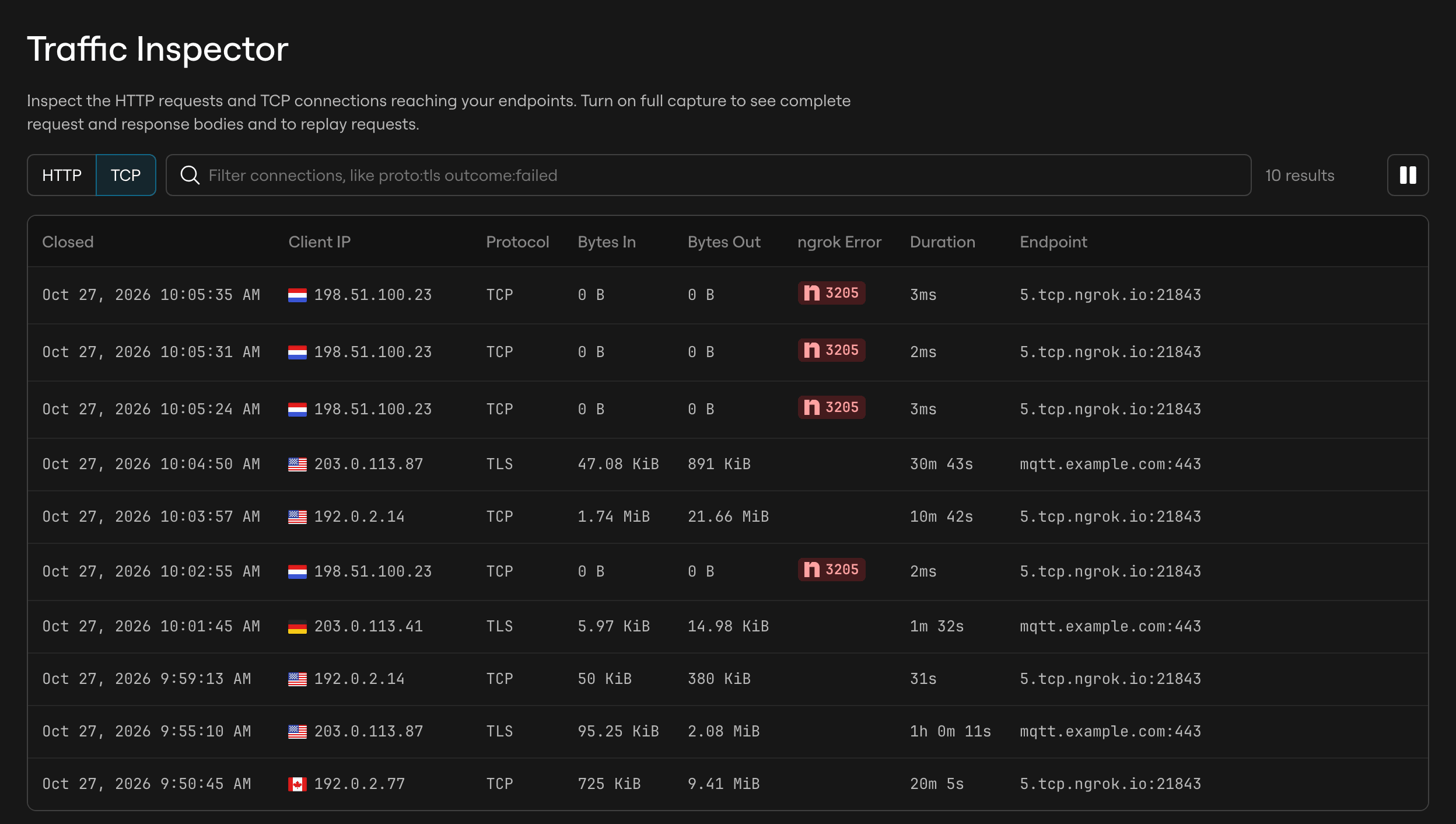Image resolution: width=1456 pixels, height=824 pixels.
Task: Click the Duration column header
Action: [x=943, y=242]
